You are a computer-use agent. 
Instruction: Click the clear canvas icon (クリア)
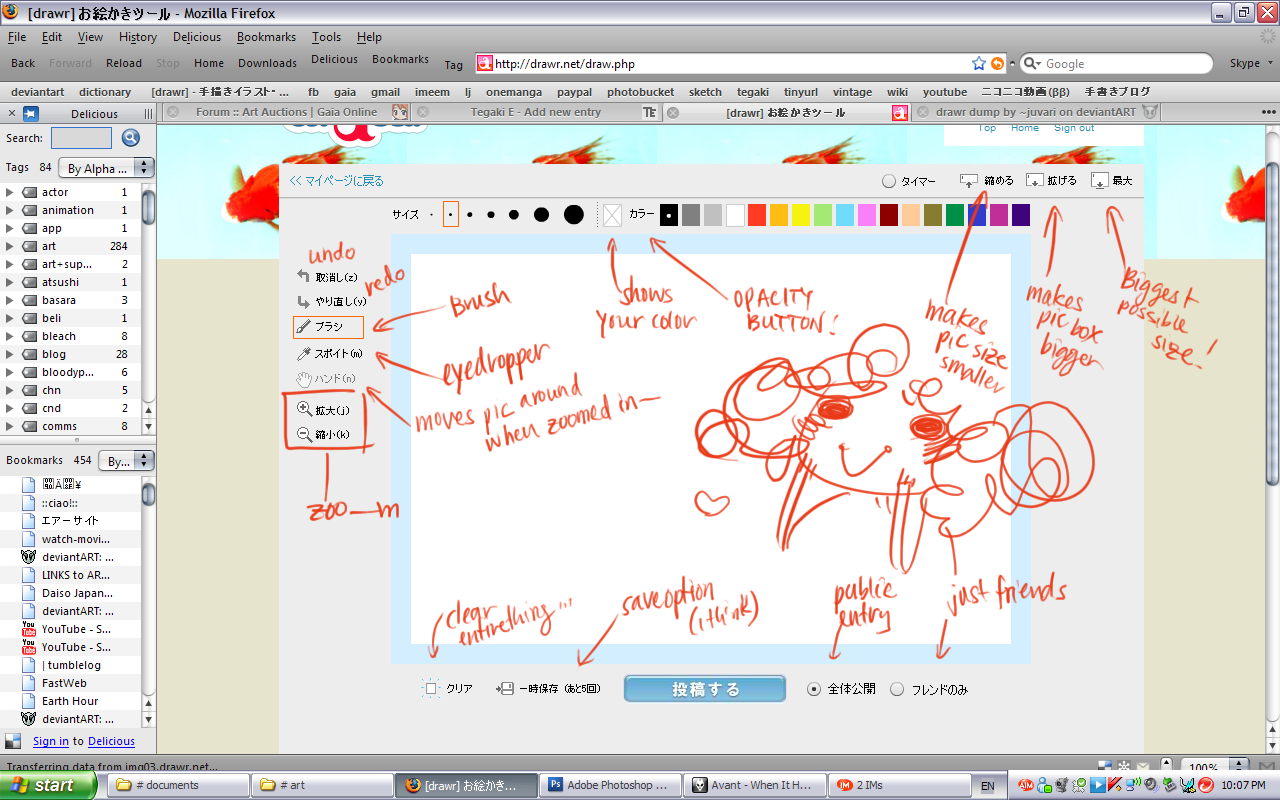(431, 688)
